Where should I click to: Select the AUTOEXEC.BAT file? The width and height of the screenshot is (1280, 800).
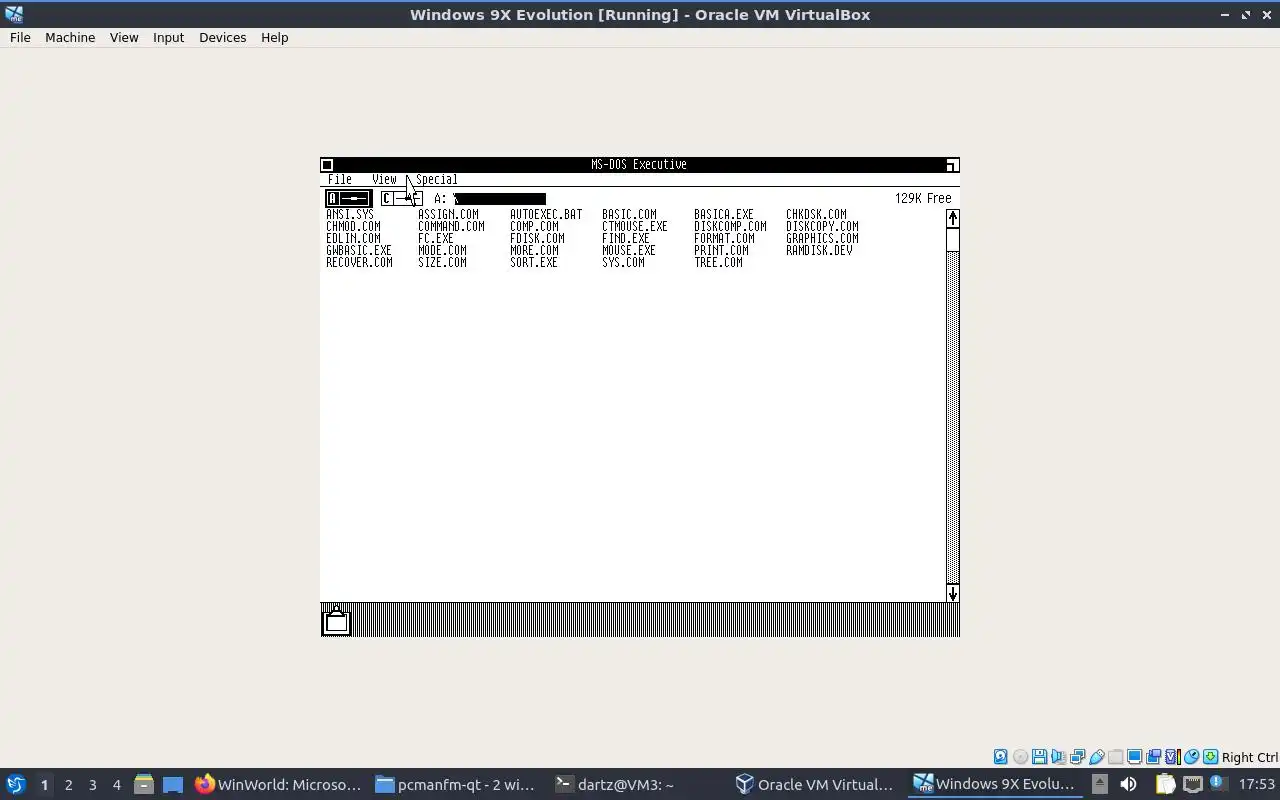pyautogui.click(x=546, y=214)
